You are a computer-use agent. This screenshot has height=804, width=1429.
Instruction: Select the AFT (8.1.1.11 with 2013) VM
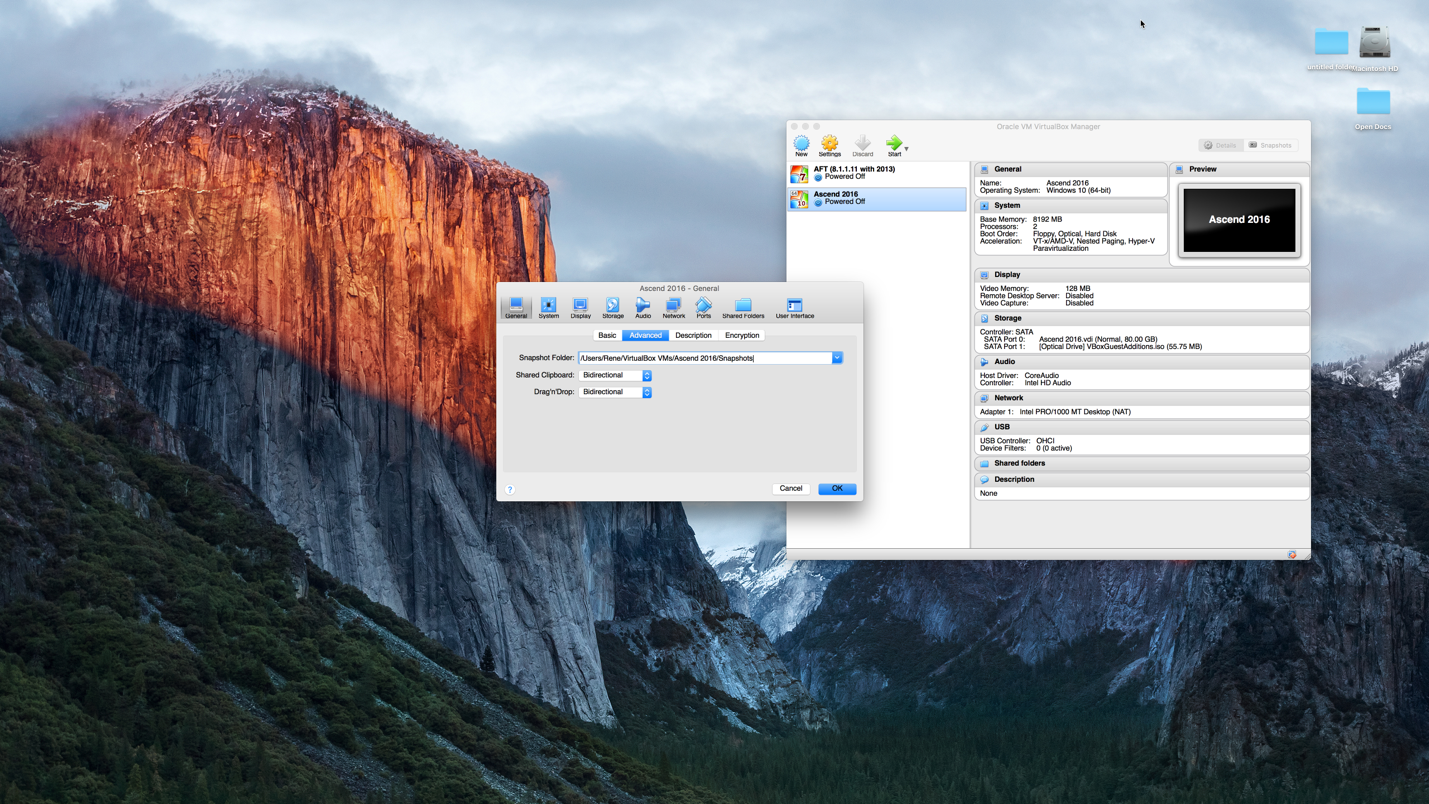click(x=877, y=173)
